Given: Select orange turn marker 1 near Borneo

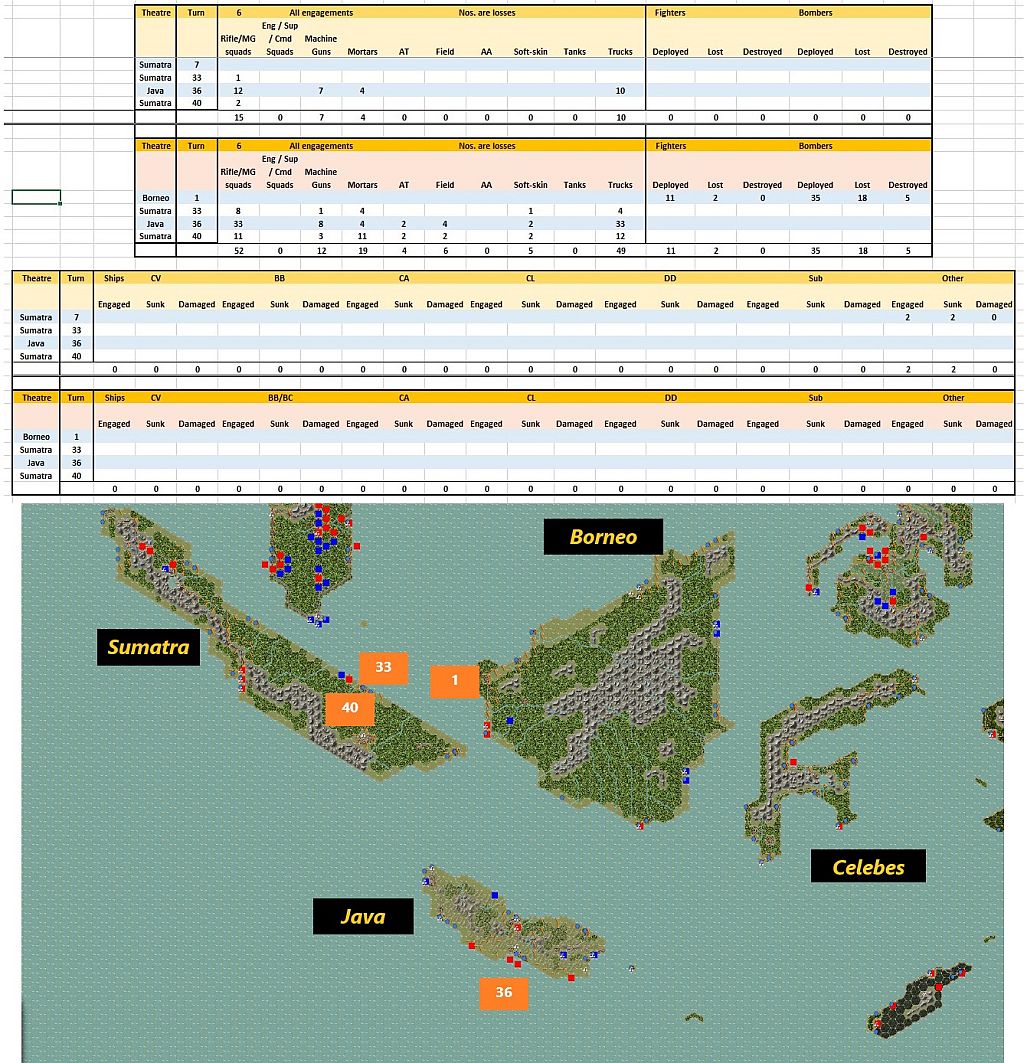Looking at the screenshot, I should (454, 681).
